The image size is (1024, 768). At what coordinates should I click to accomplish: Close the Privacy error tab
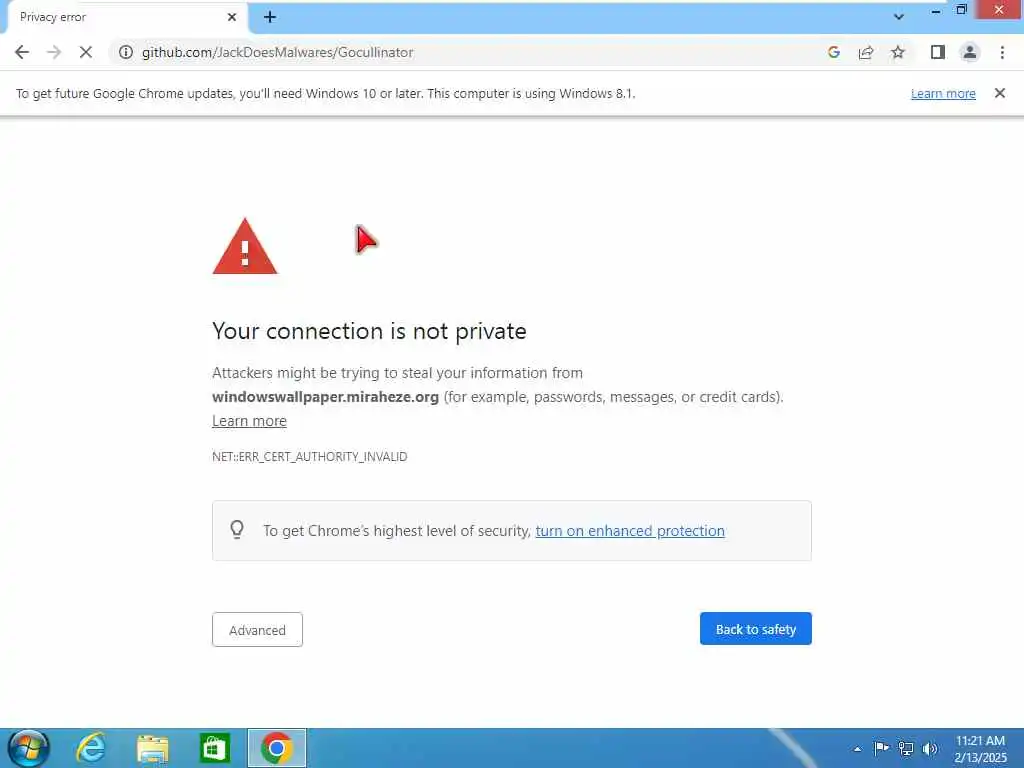[232, 17]
